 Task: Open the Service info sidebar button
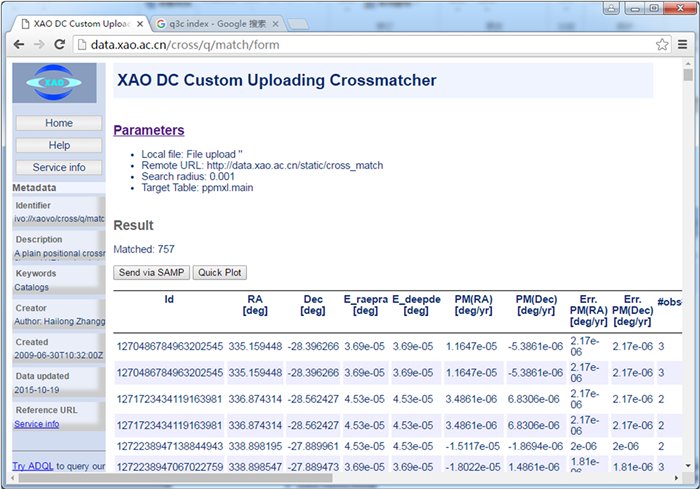pos(59,167)
